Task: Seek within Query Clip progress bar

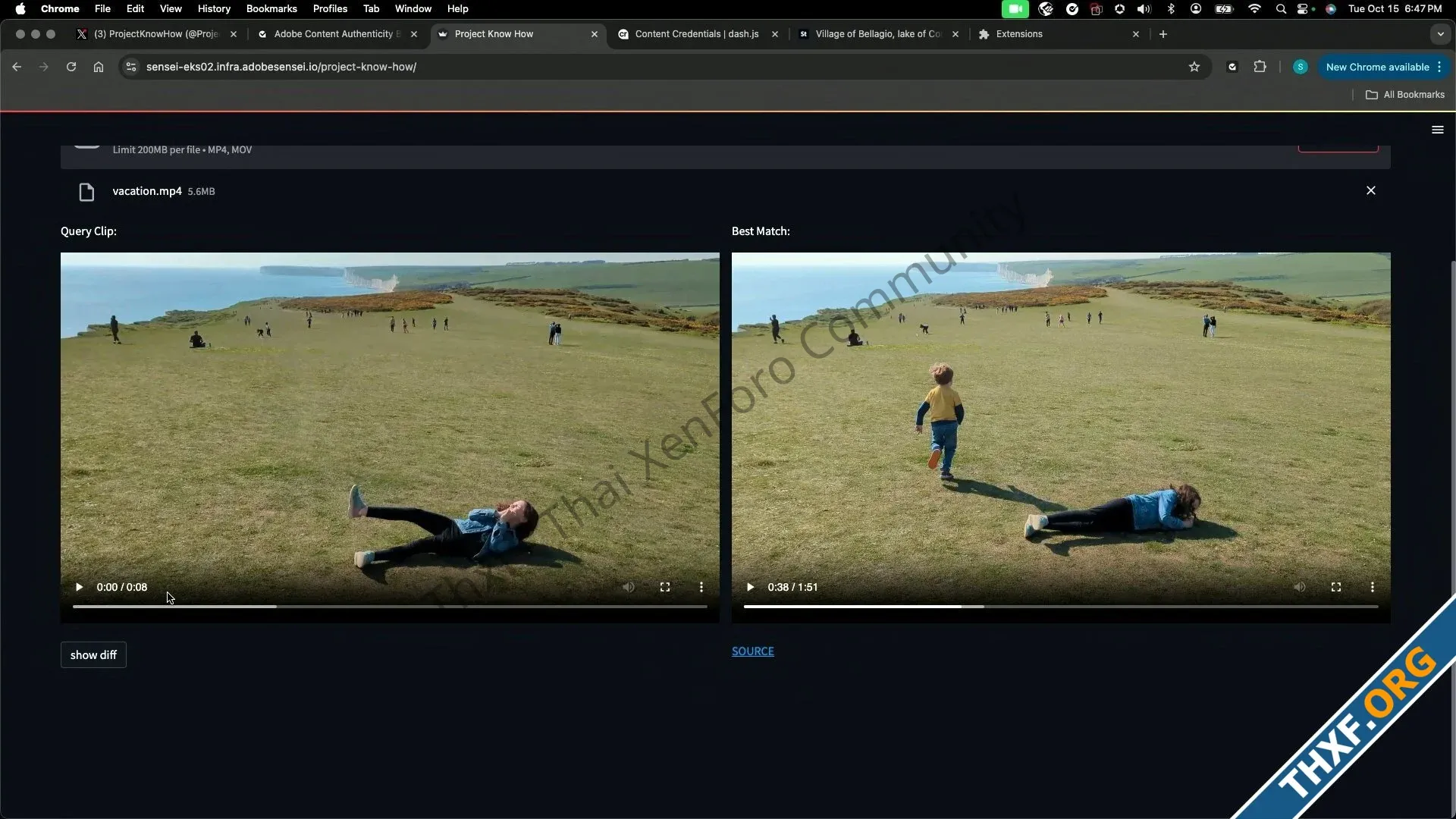Action: point(390,607)
